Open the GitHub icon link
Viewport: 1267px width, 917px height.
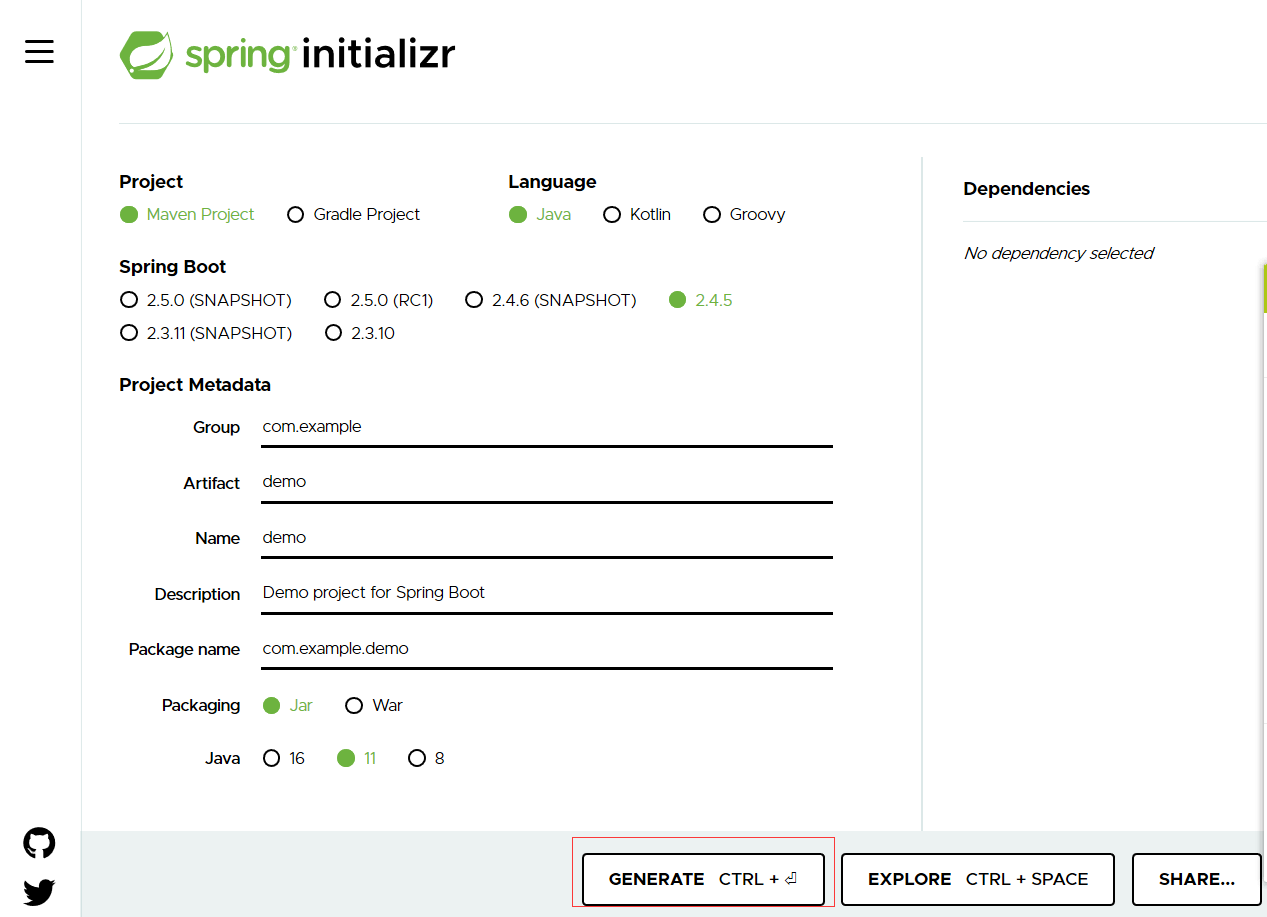[39, 843]
